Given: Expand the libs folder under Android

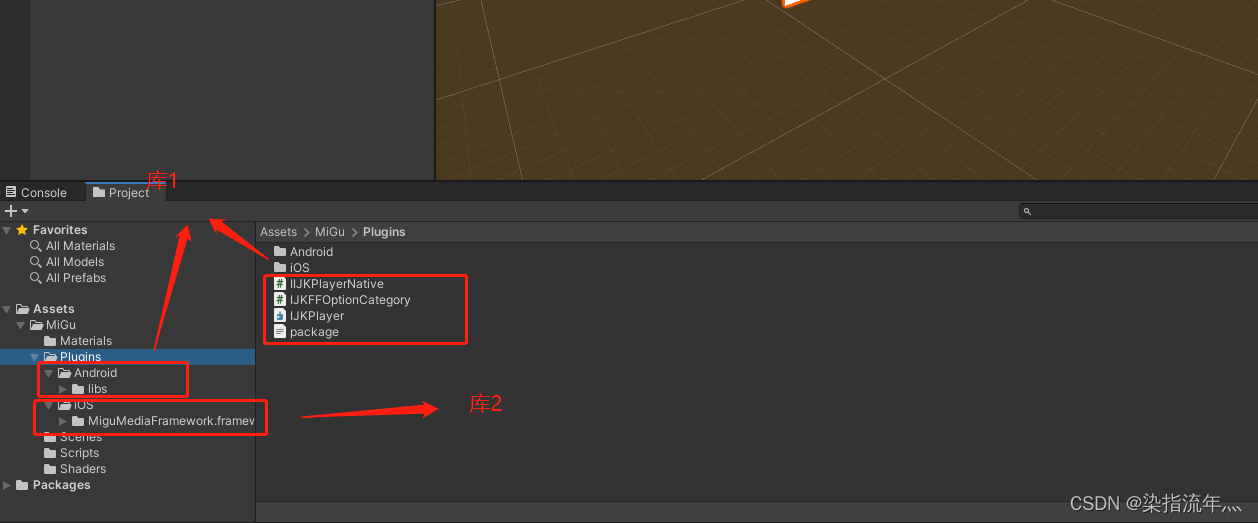Looking at the screenshot, I should coord(63,389).
